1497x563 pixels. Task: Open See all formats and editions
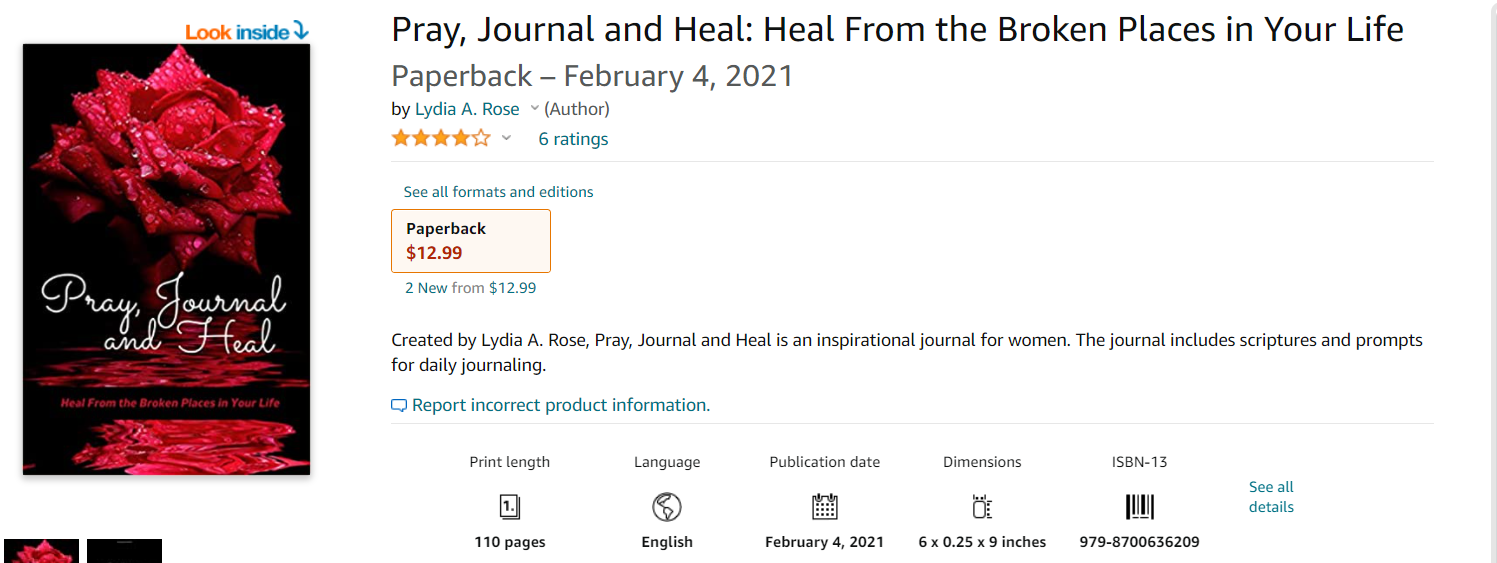point(498,192)
